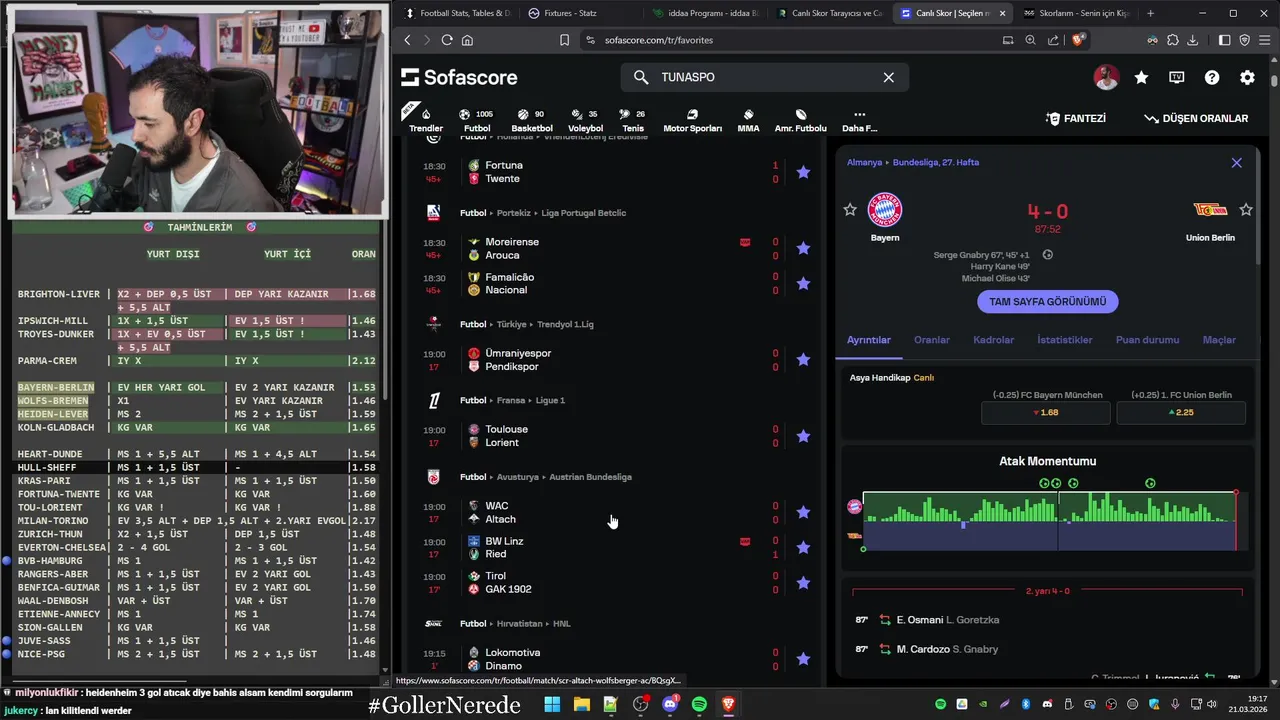This screenshot has height=720, width=1280.
Task: Close the Bayern match detail panel
Action: click(x=1236, y=162)
